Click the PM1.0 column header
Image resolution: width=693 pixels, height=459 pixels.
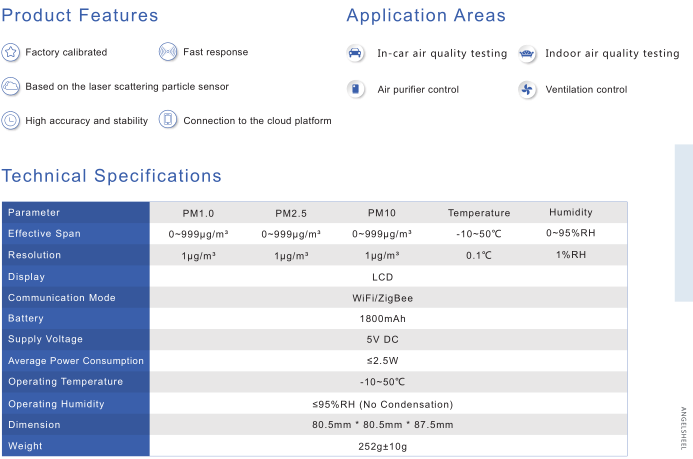(198, 213)
